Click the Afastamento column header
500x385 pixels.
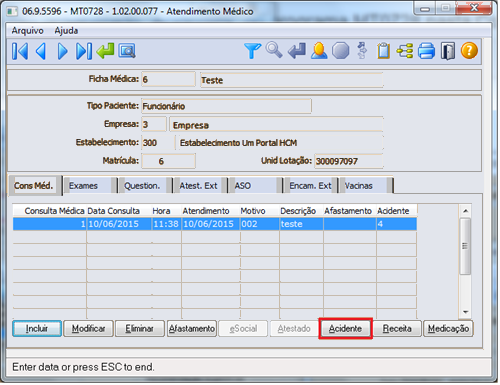click(350, 211)
